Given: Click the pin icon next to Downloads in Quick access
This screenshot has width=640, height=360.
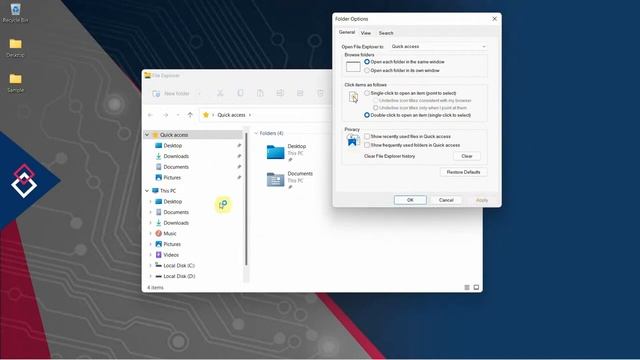Looking at the screenshot, I should pos(239,156).
